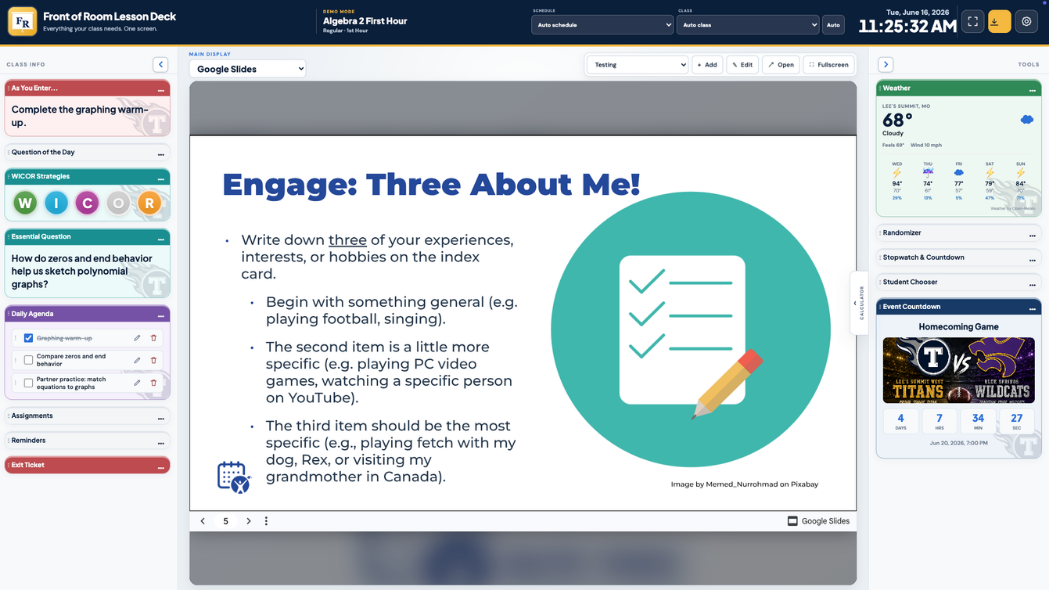Click the 'Complete the graphing warm-up.' text
Image resolution: width=1049 pixels, height=590 pixels.
[80, 116]
